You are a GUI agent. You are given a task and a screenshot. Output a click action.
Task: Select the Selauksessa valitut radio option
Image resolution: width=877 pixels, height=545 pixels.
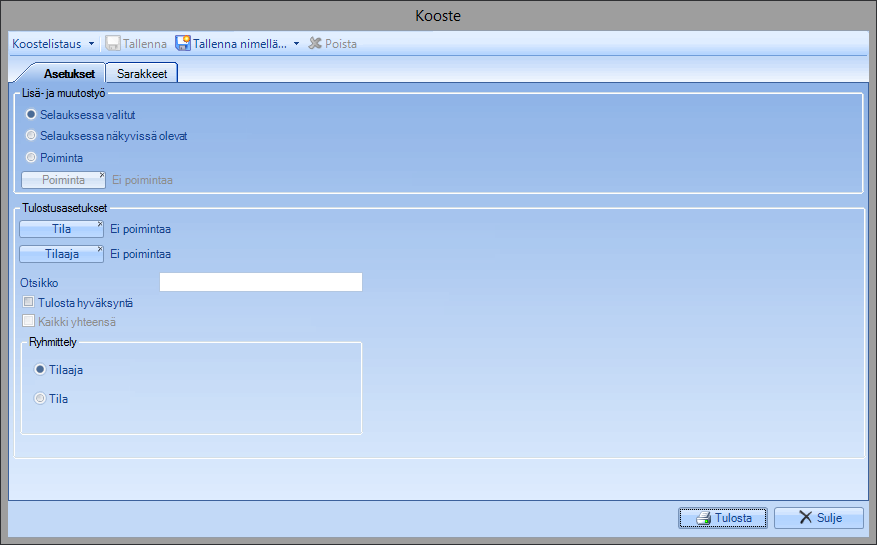coord(31,115)
